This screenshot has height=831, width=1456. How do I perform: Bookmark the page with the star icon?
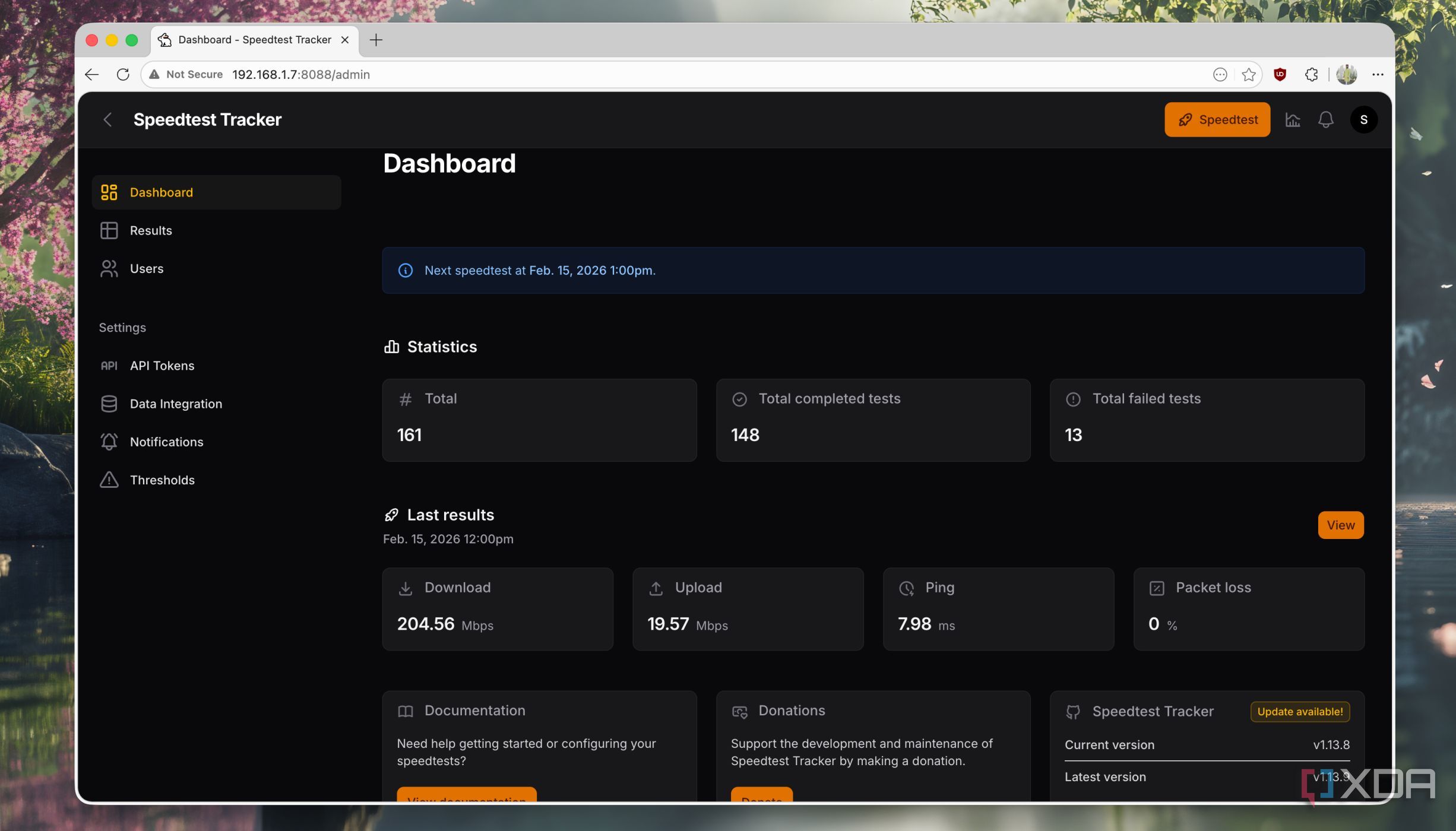(1249, 74)
